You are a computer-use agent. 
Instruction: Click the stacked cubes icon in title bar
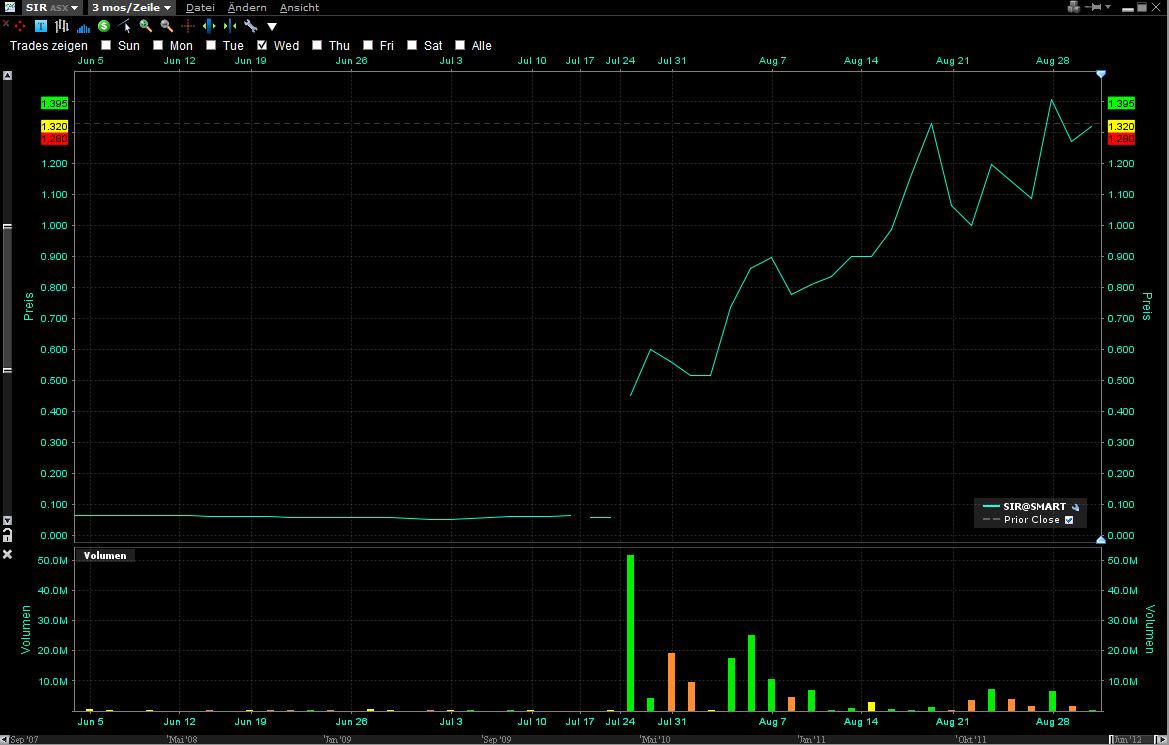(1074, 7)
